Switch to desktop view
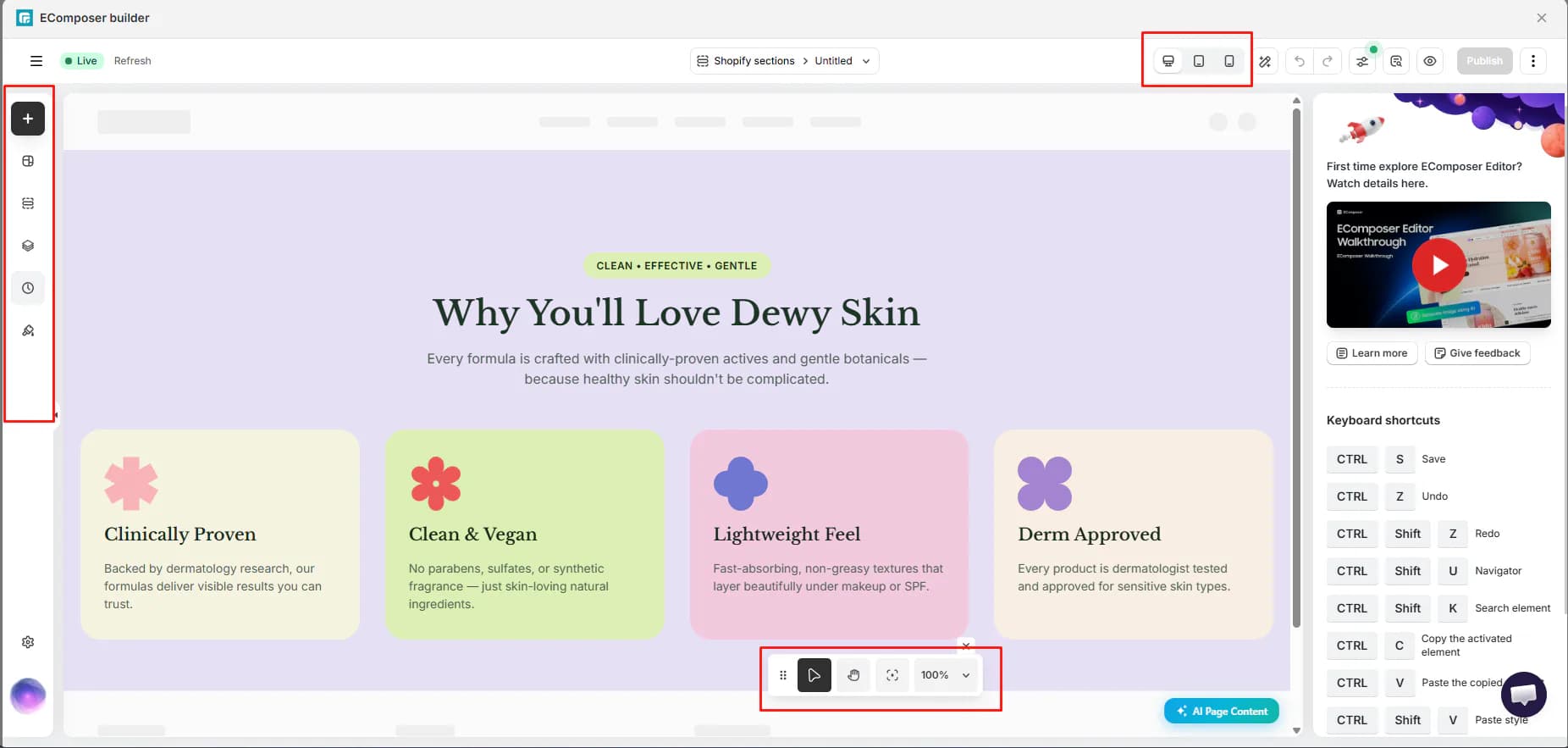The height and width of the screenshot is (748, 1568). [x=1168, y=61]
